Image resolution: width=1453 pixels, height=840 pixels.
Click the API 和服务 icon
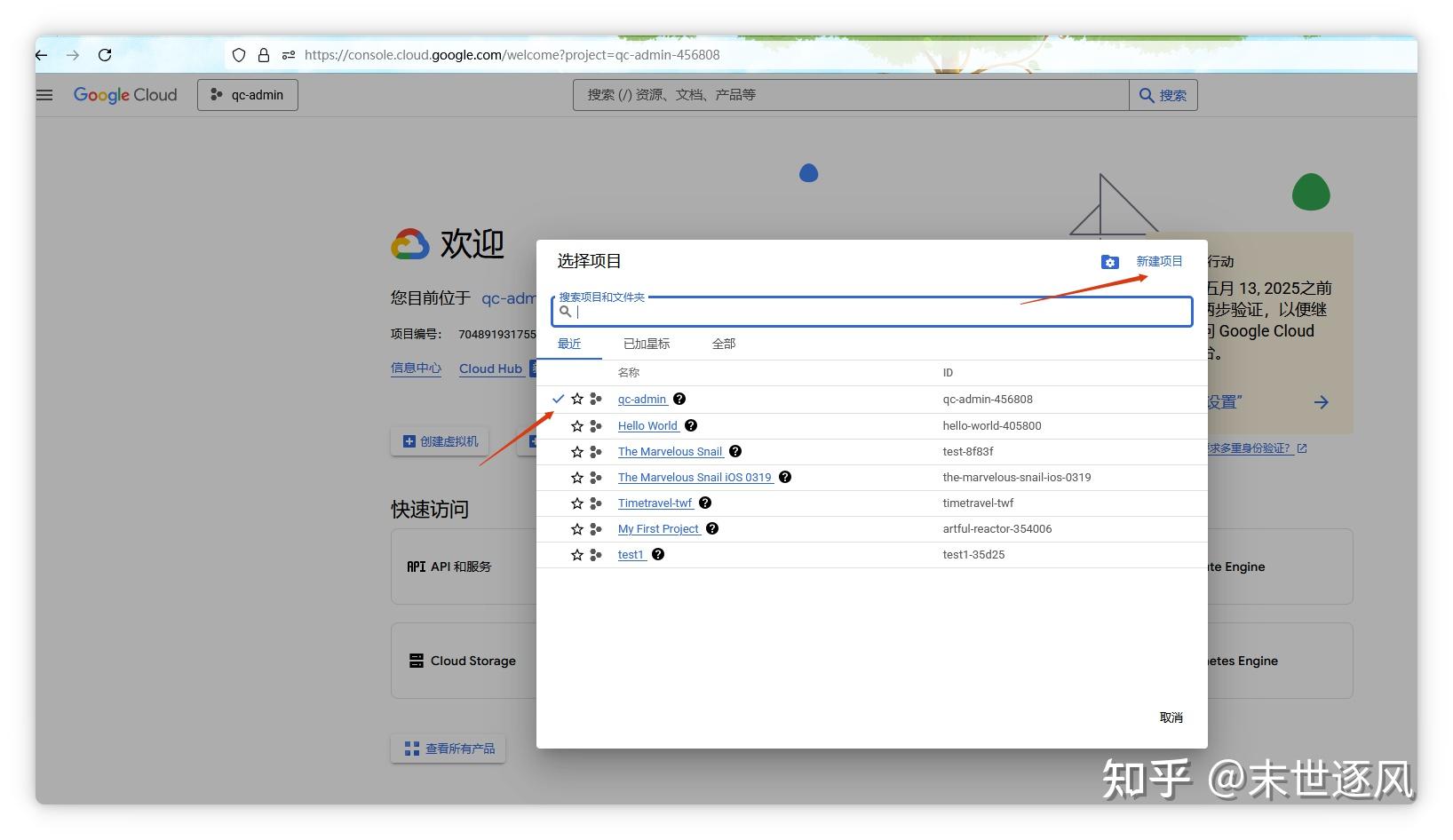(414, 567)
